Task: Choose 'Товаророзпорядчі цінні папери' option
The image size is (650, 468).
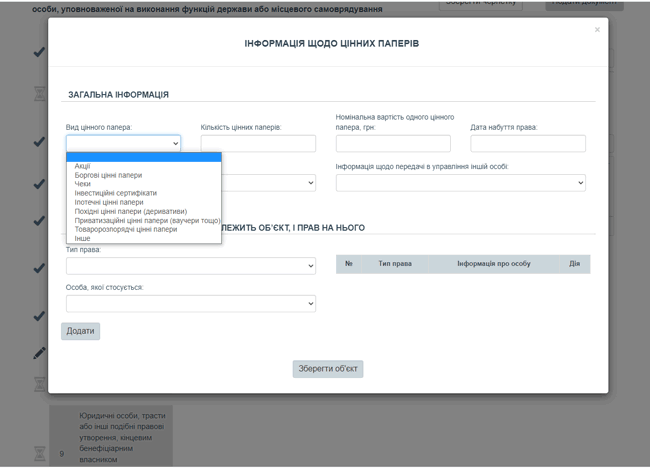Action: pyautogui.click(x=125, y=229)
